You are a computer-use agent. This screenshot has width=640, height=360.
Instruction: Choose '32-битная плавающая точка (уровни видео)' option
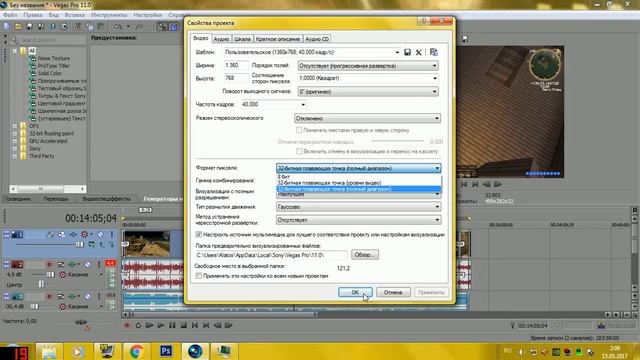coord(359,183)
